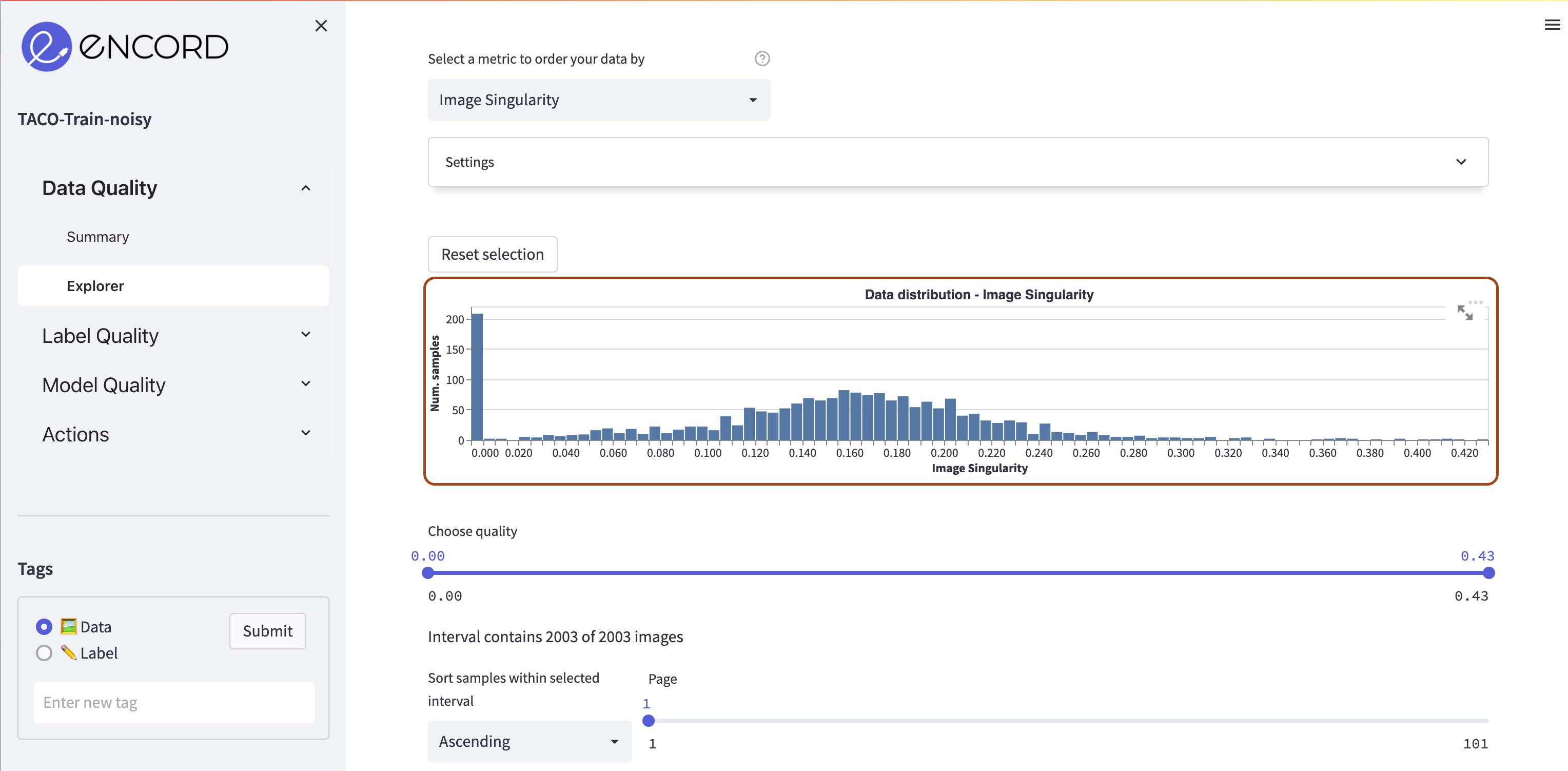Expand the Actions section
The width and height of the screenshot is (1568, 771).
coord(173,434)
